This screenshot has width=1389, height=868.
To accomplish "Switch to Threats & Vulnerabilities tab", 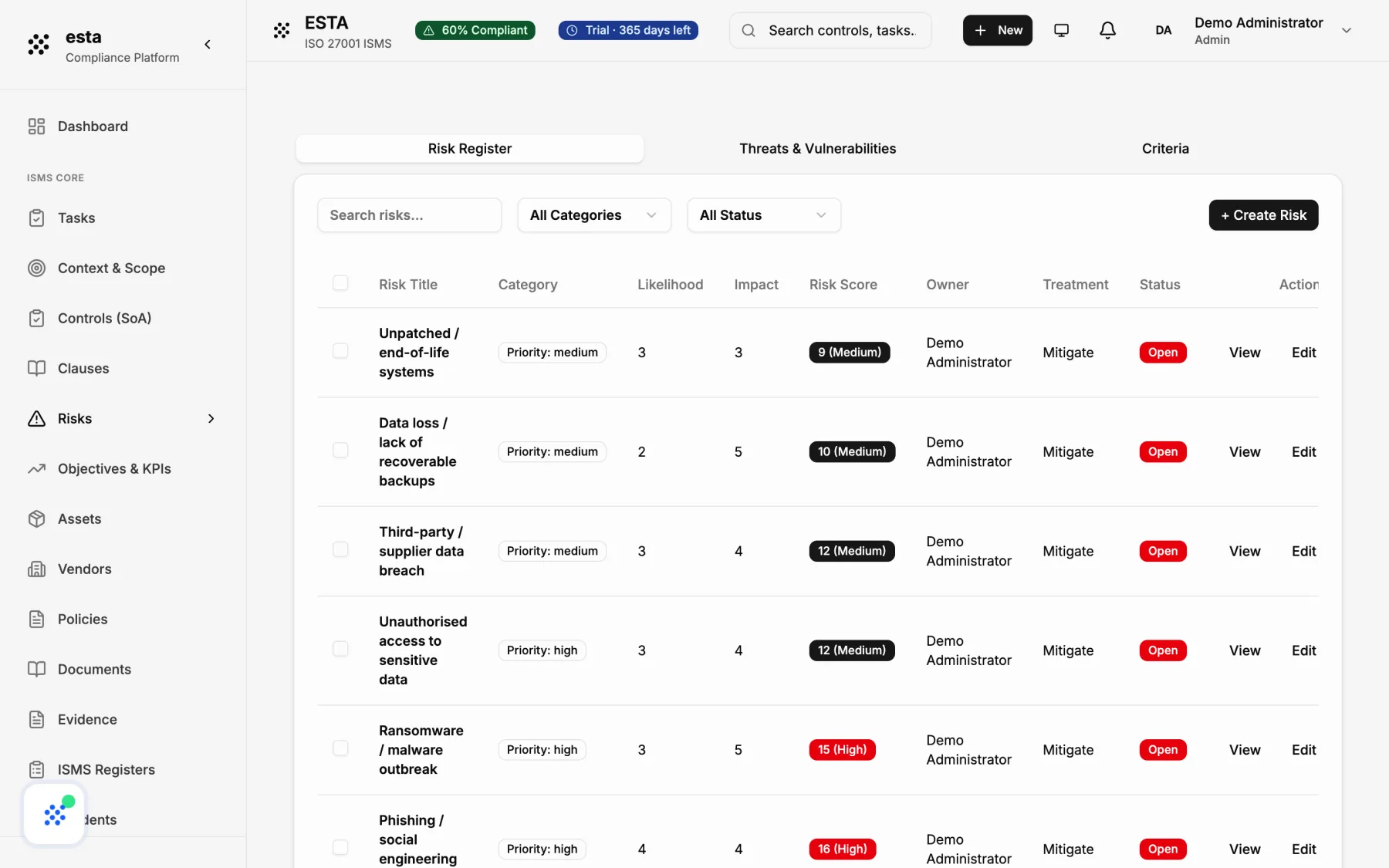I will pos(818,149).
